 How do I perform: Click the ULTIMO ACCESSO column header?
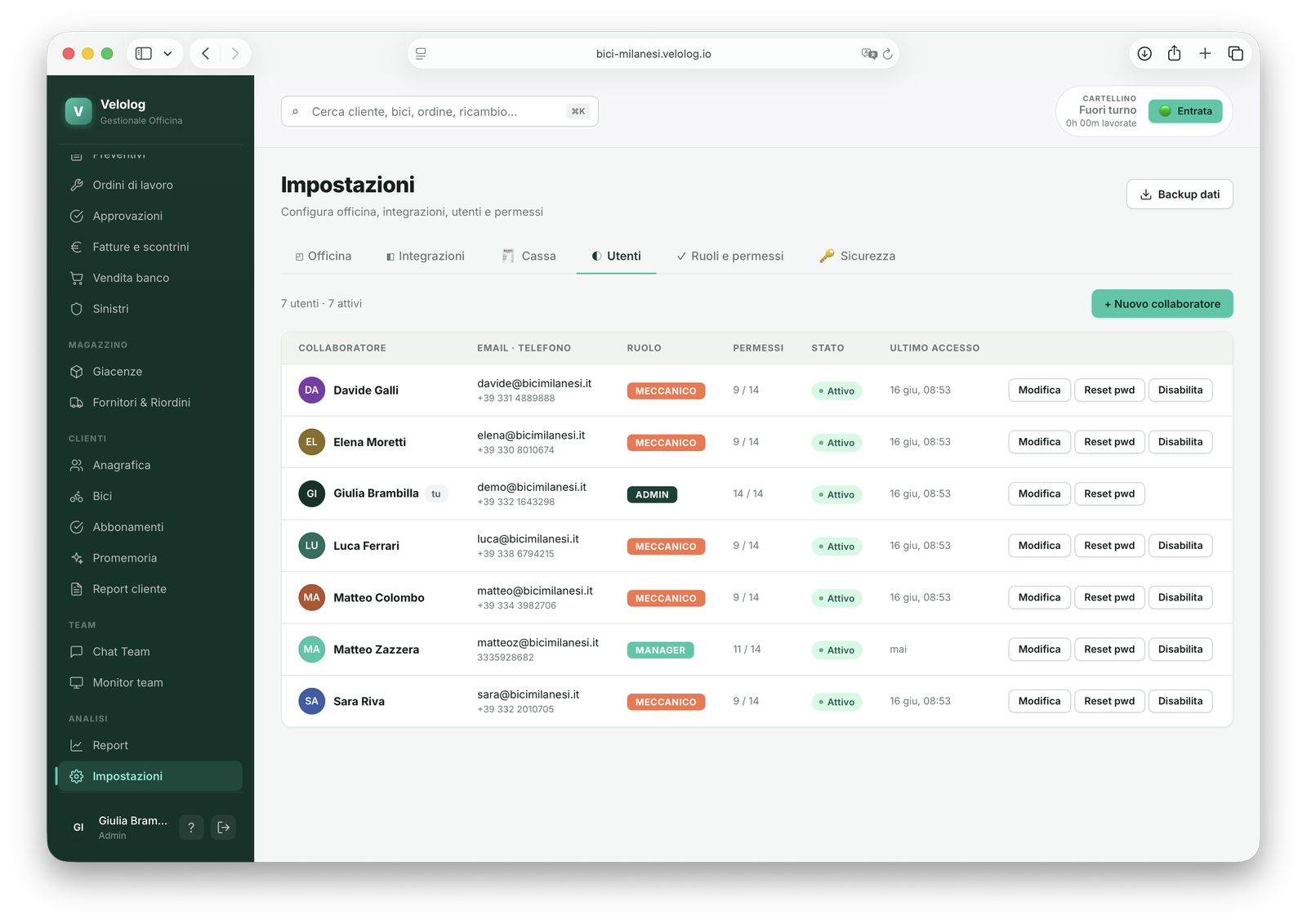[935, 348]
